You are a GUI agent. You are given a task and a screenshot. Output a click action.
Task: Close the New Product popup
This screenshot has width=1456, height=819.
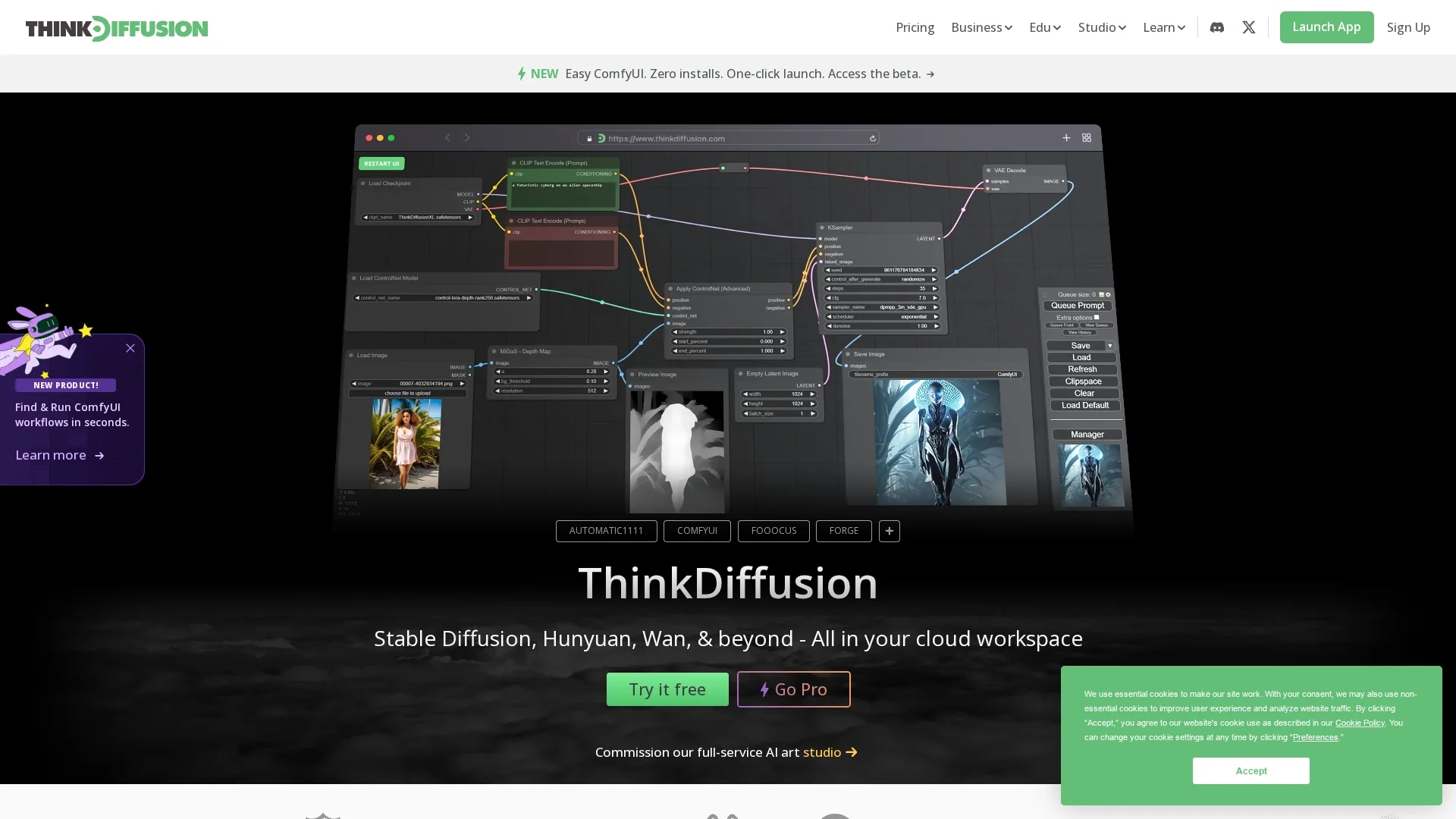(x=130, y=348)
